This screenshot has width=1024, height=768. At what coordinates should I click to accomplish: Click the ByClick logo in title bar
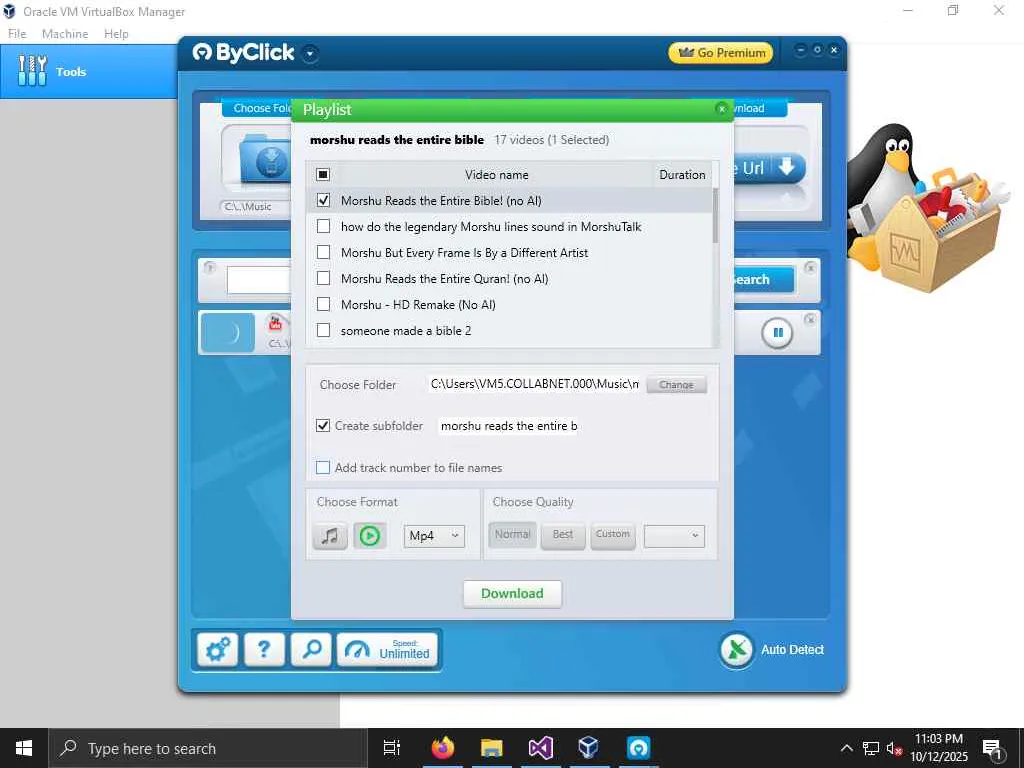(244, 52)
